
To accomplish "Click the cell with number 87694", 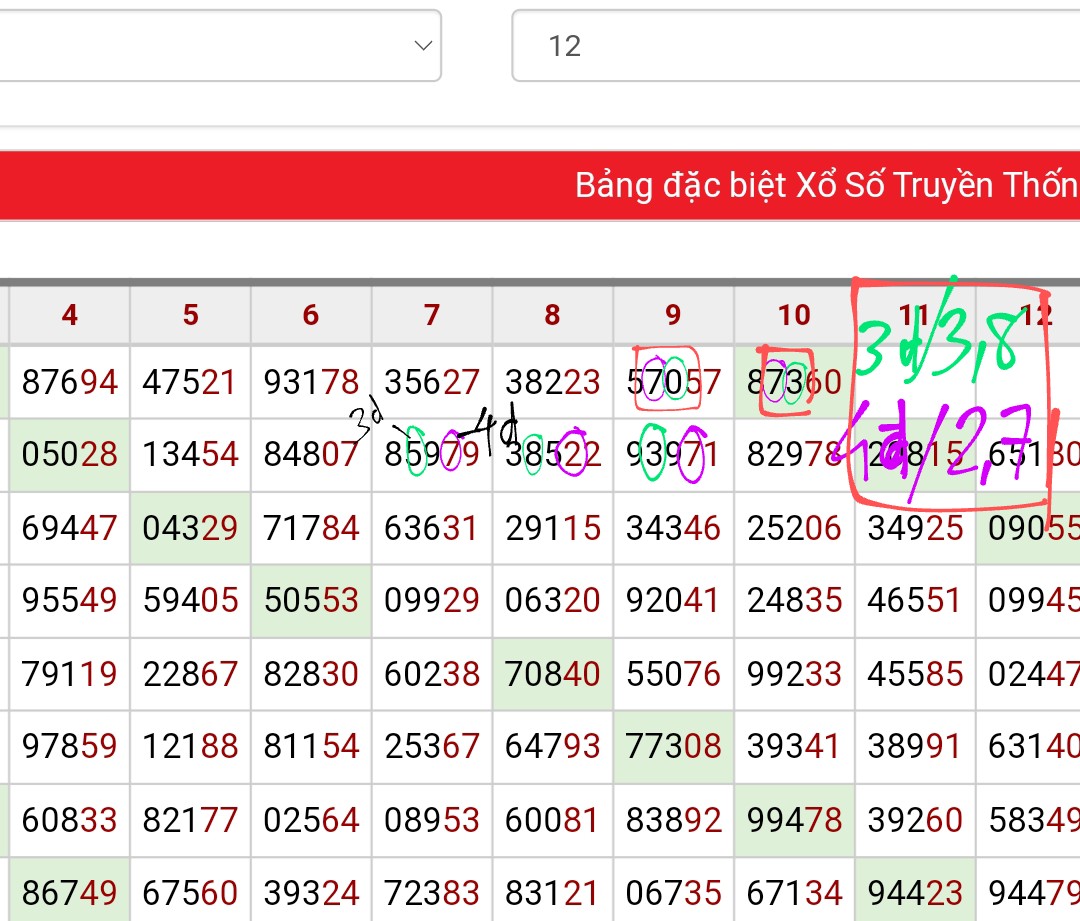I will [69, 382].
